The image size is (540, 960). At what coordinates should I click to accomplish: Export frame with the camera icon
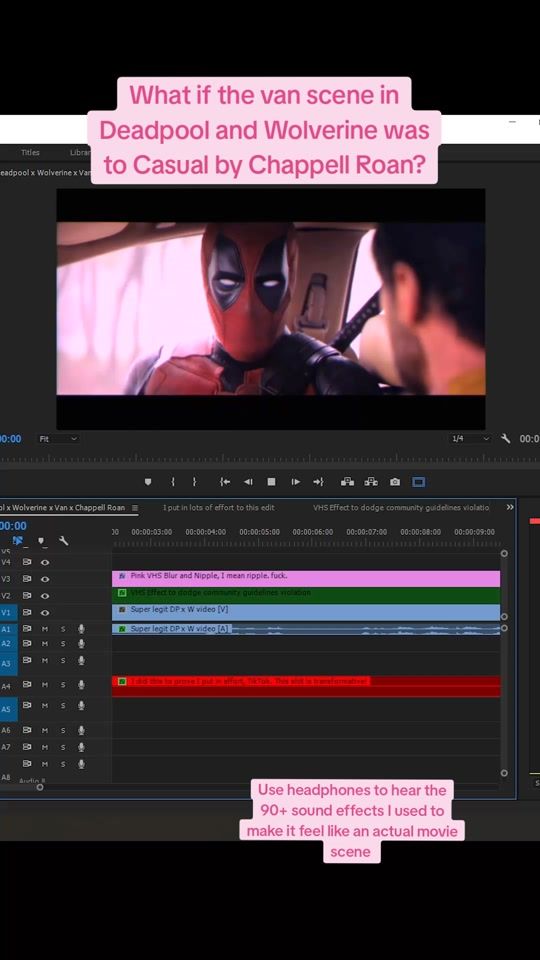[395, 482]
